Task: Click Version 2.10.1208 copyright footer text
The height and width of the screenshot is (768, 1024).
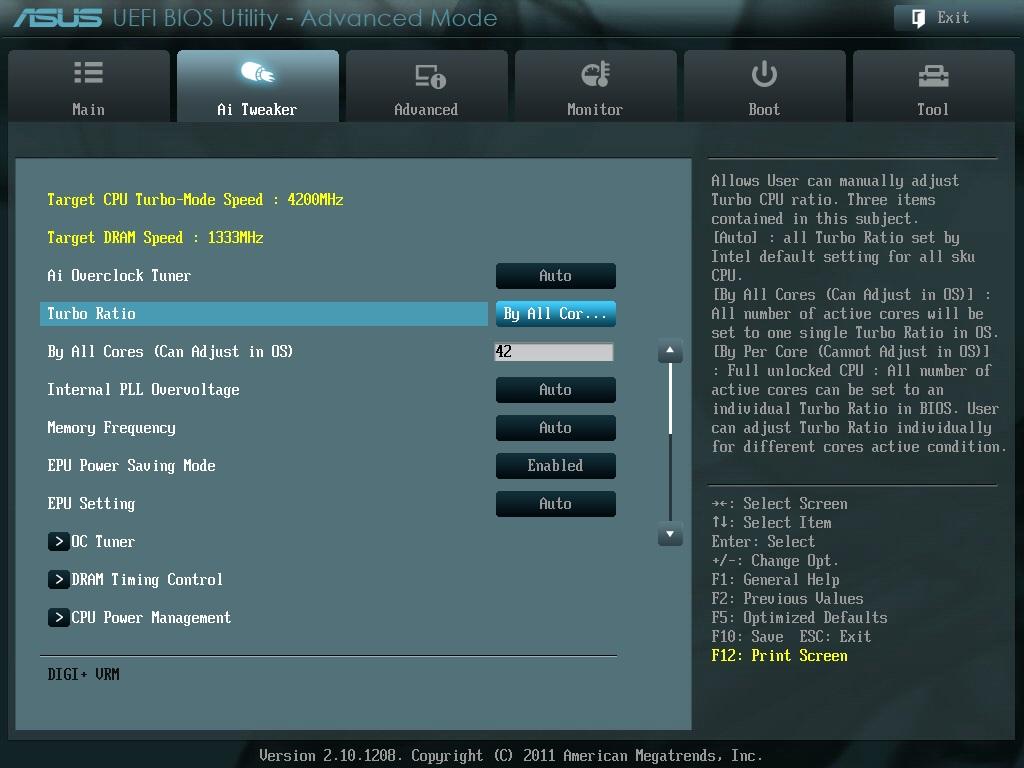Action: 511,756
